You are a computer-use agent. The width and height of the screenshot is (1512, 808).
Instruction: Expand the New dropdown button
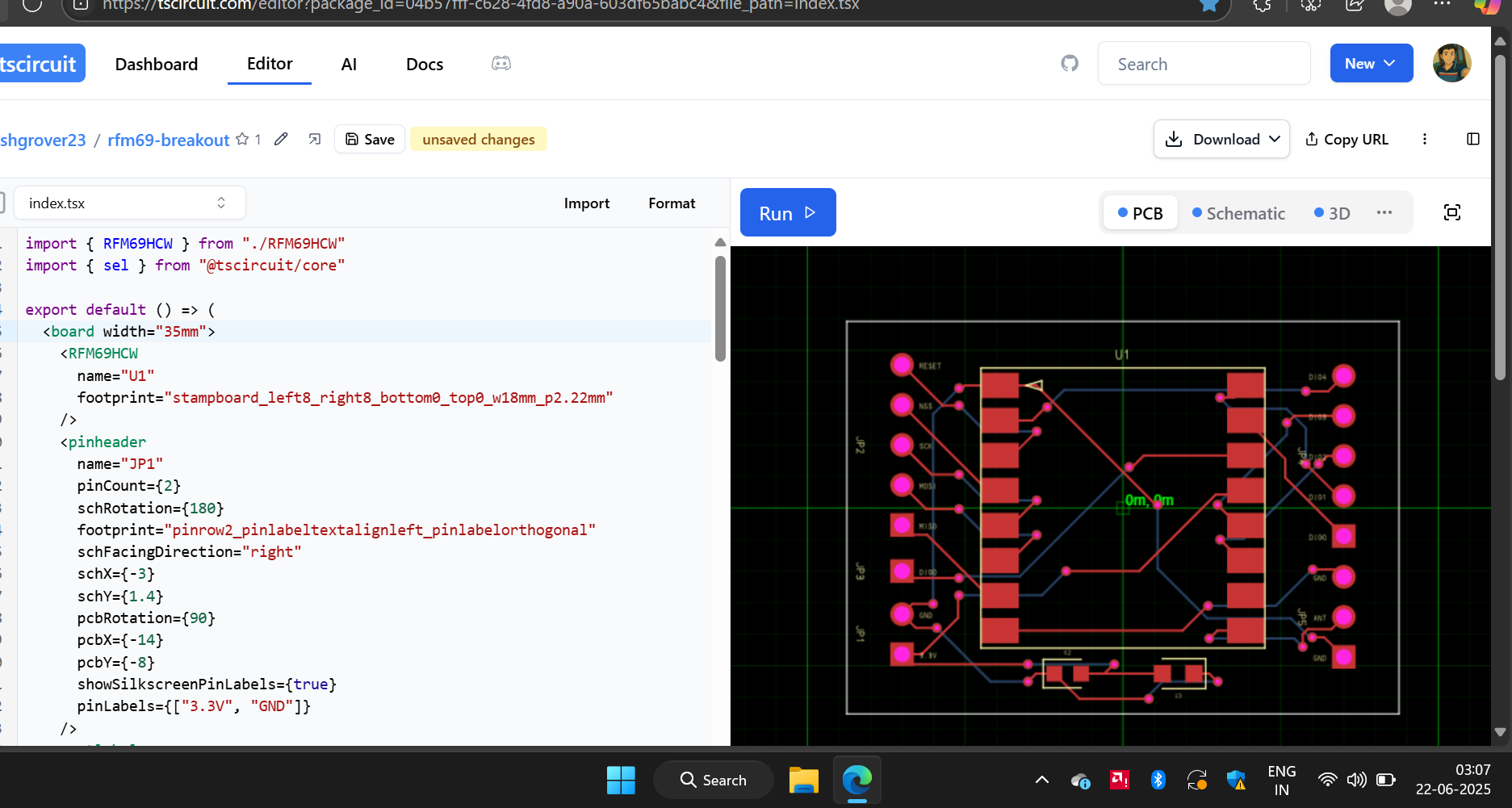(1371, 64)
